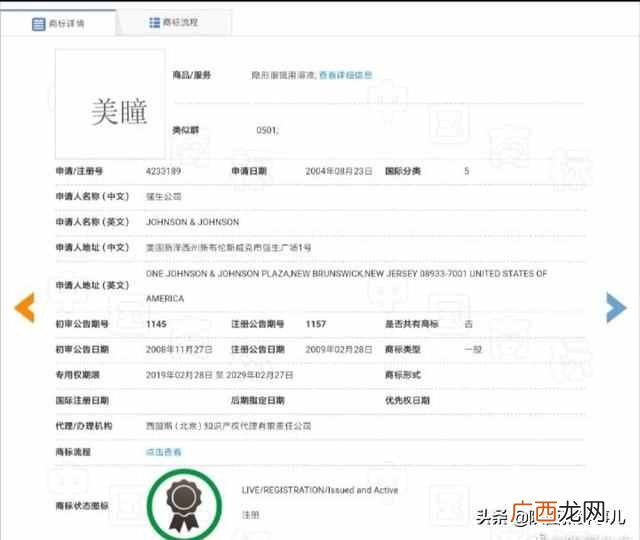This screenshot has height=540, width=640.
Task: Click the green registration status badge
Action: pos(184,505)
